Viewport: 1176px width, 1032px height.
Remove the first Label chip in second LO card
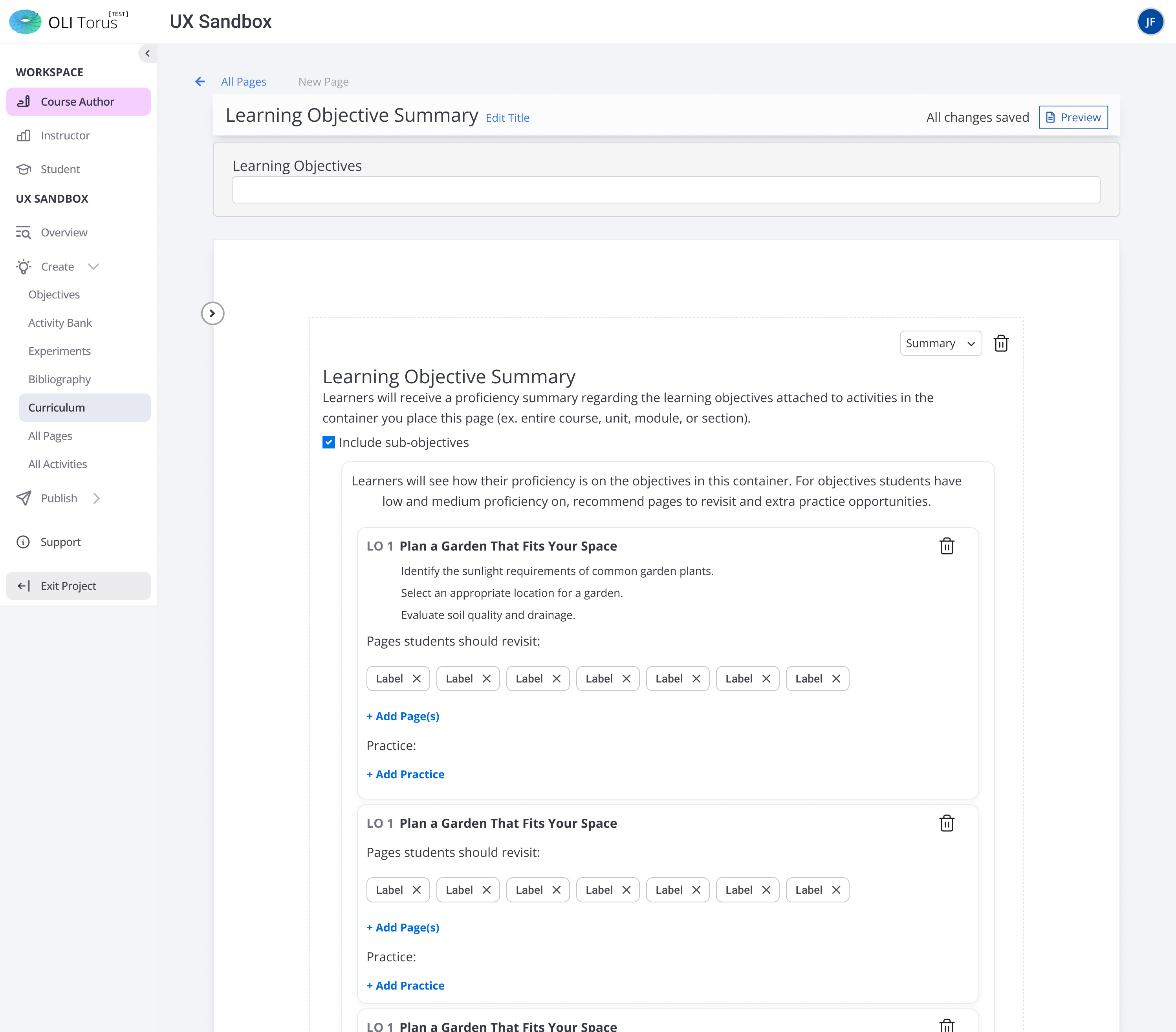(416, 890)
